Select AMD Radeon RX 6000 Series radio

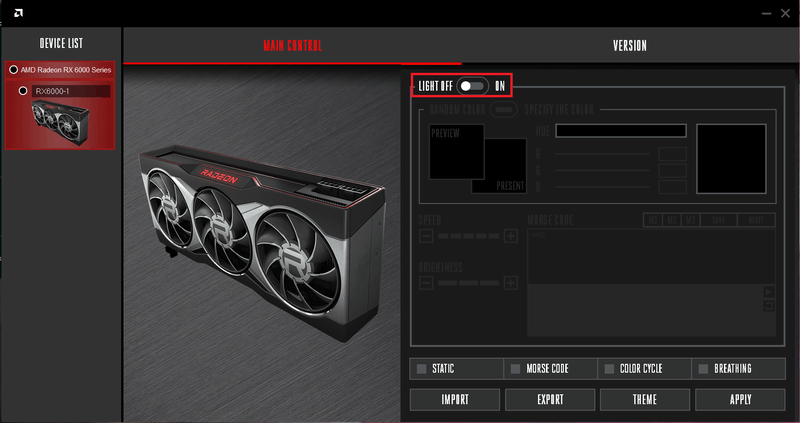coord(14,69)
